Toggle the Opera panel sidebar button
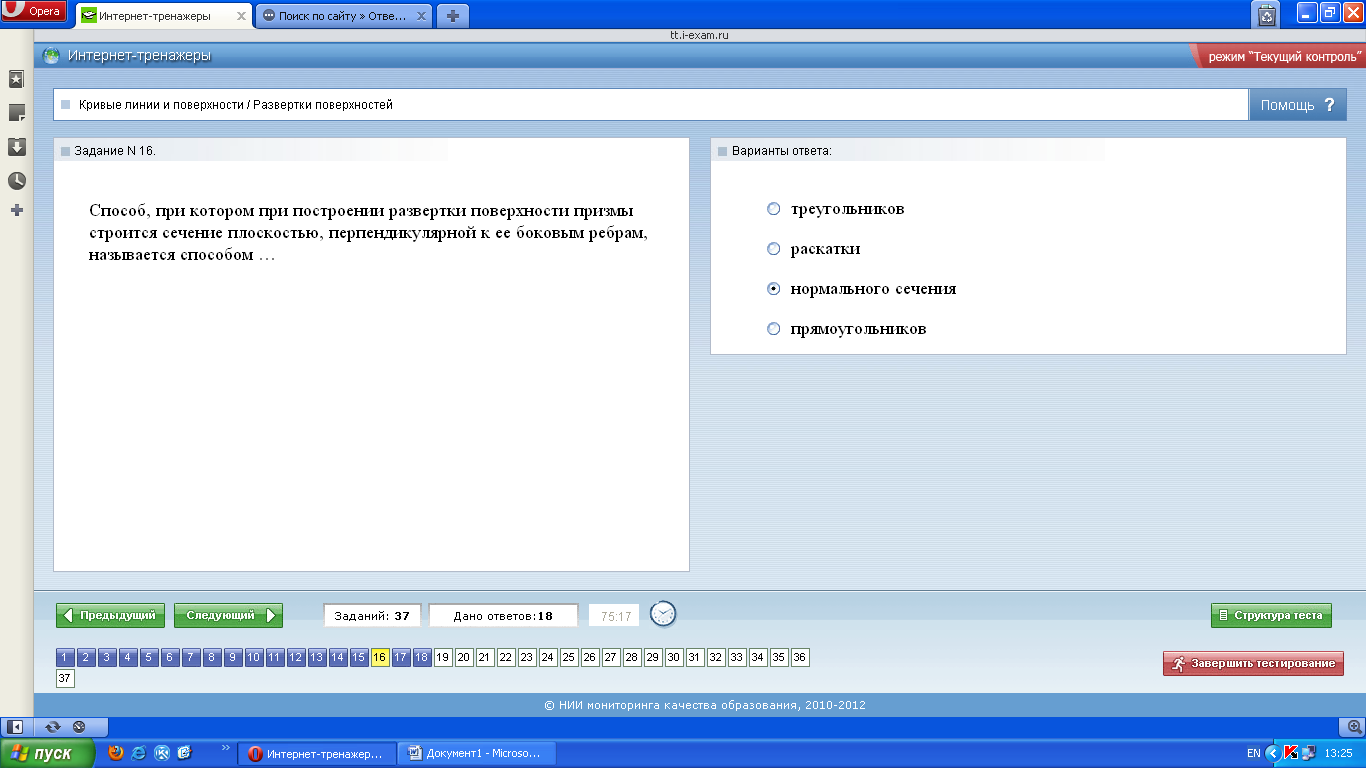This screenshot has height=768, width=1366. point(16,727)
